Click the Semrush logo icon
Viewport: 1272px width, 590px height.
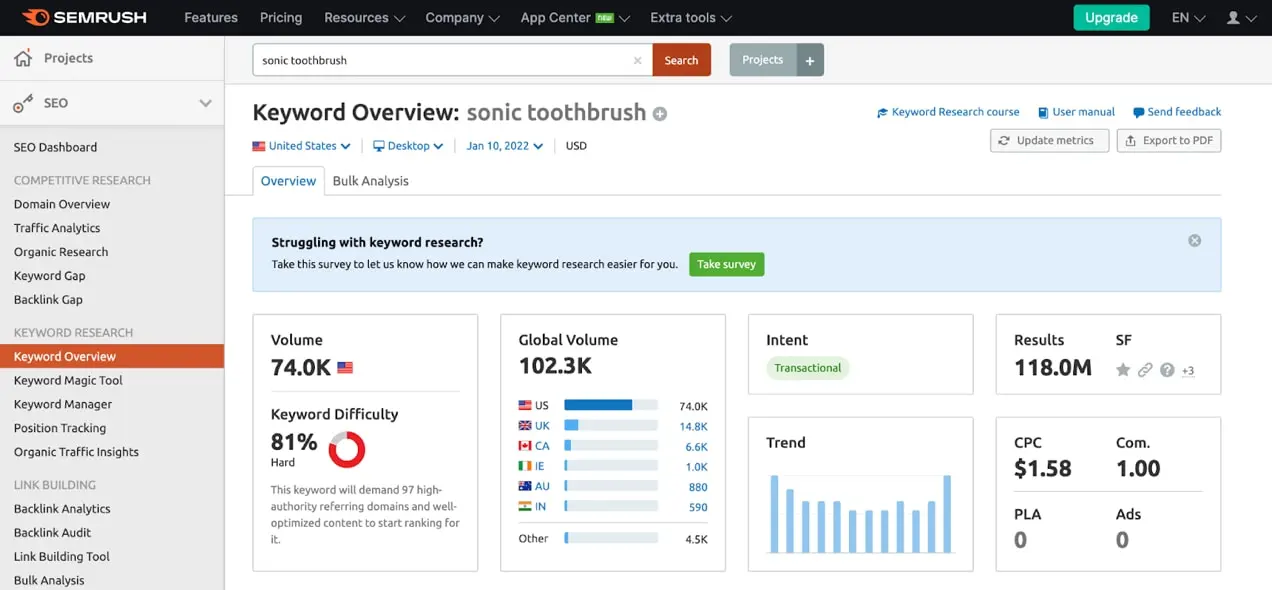point(35,17)
